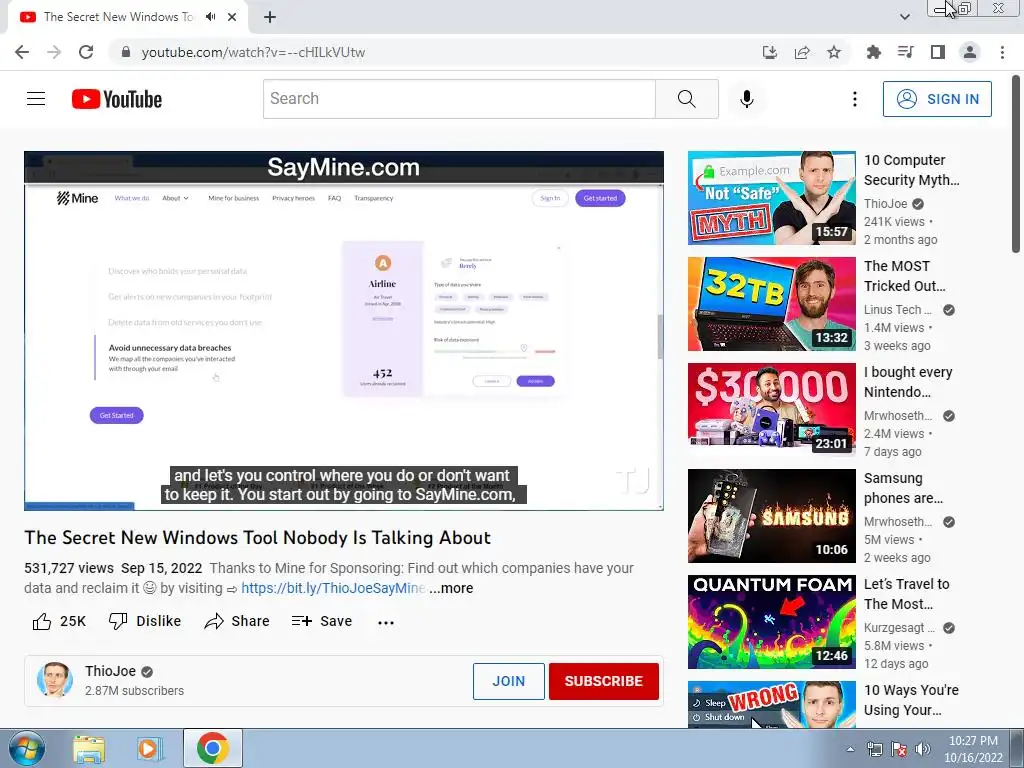1024x768 pixels.
Task: Open 10 Computer Security Myths thumbnail
Action: (x=771, y=198)
